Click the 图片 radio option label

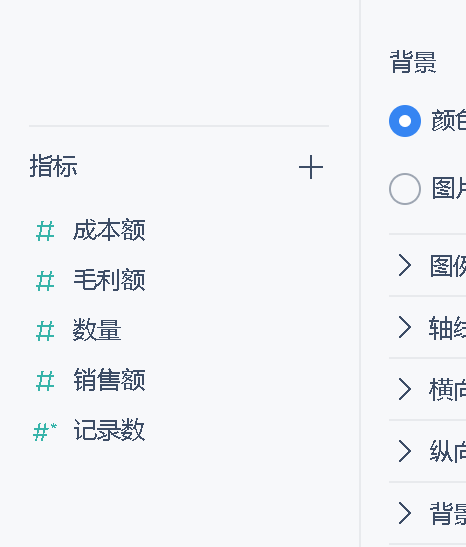click(449, 188)
